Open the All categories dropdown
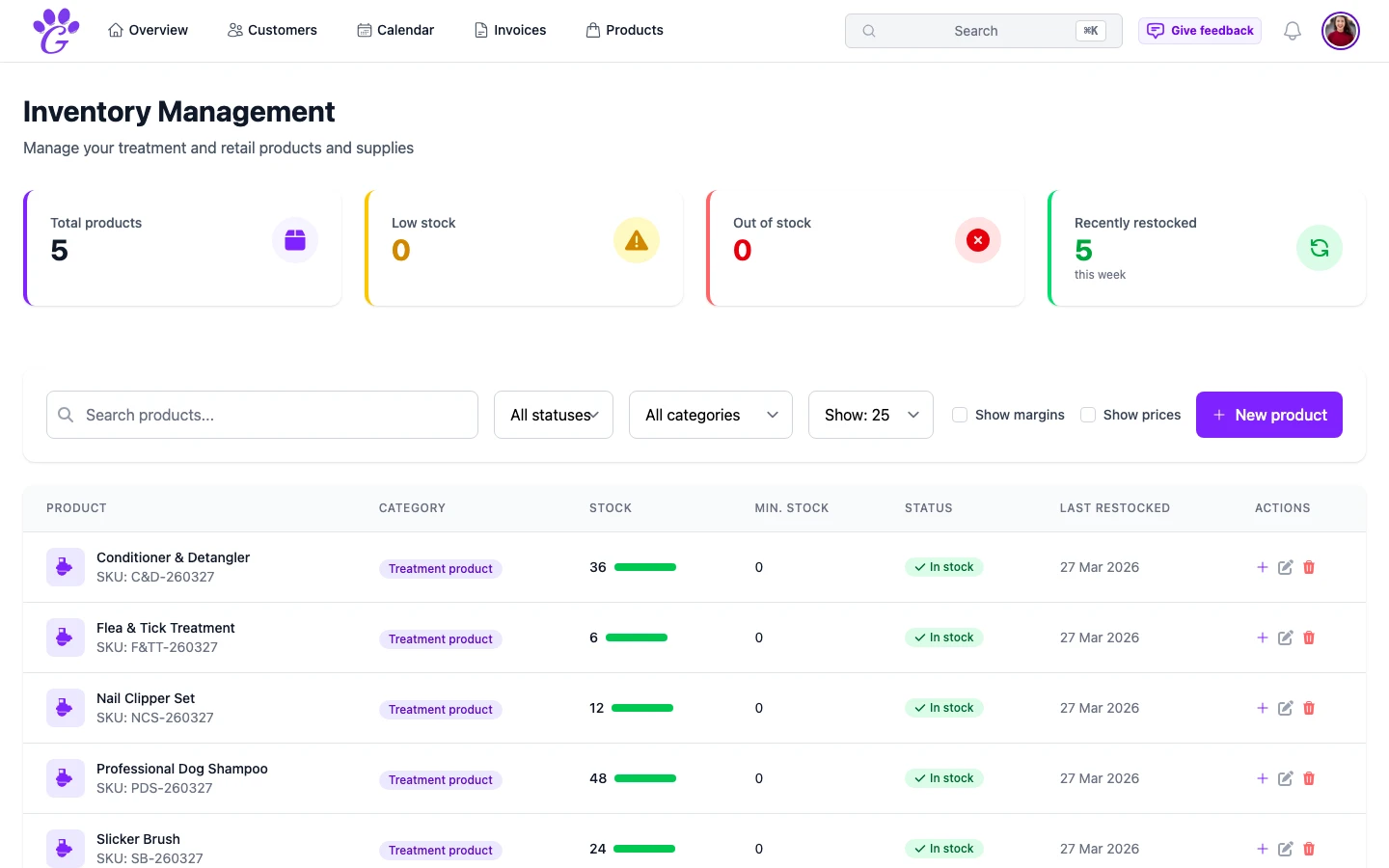The height and width of the screenshot is (868, 1389). click(710, 414)
